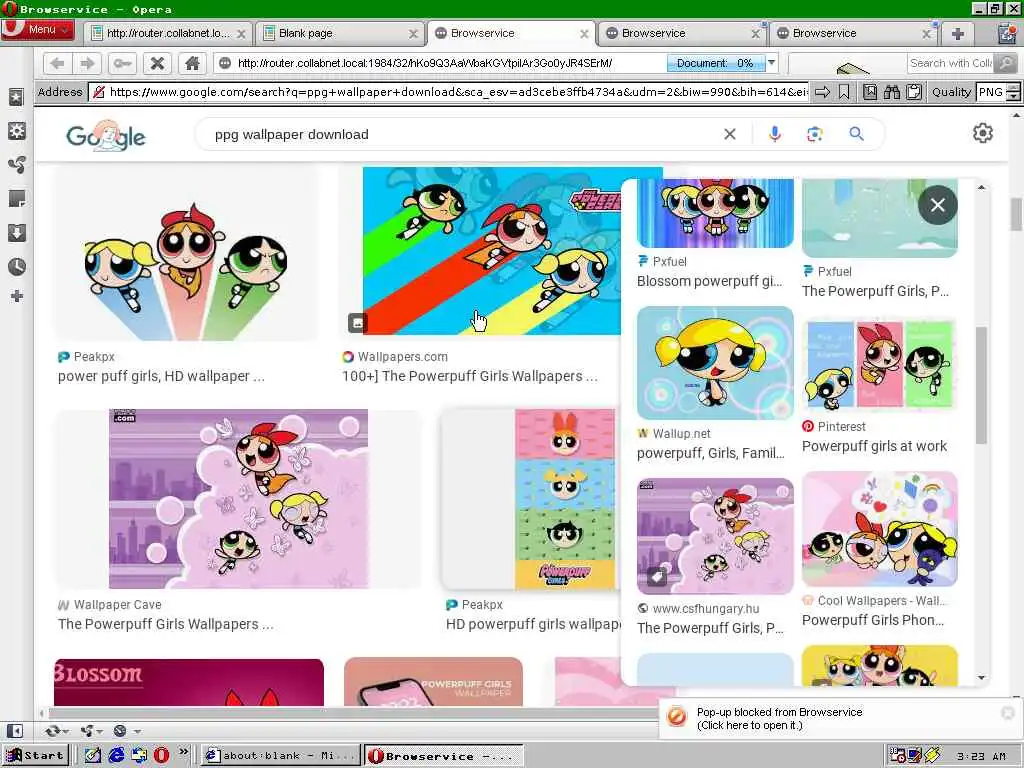Click the Browservice find binoculars icon

(x=891, y=92)
